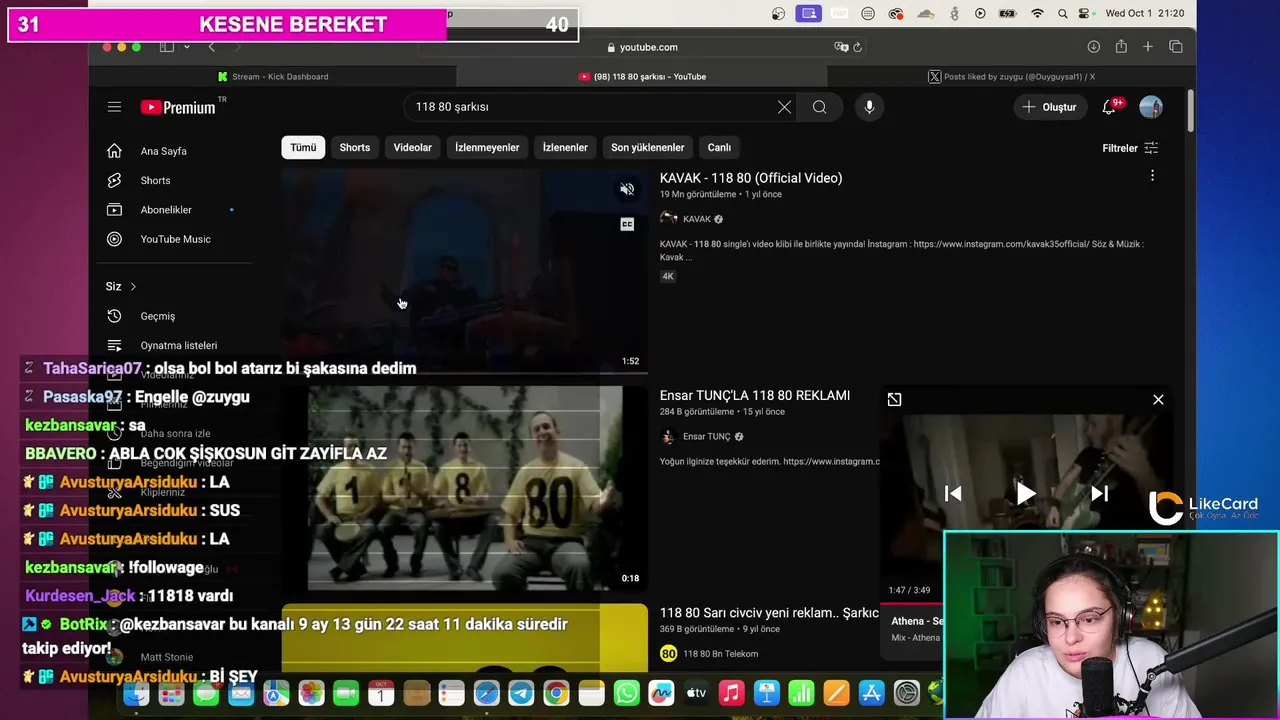1280x720 pixels.
Task: Open Telegram from the Dock
Action: (521, 693)
